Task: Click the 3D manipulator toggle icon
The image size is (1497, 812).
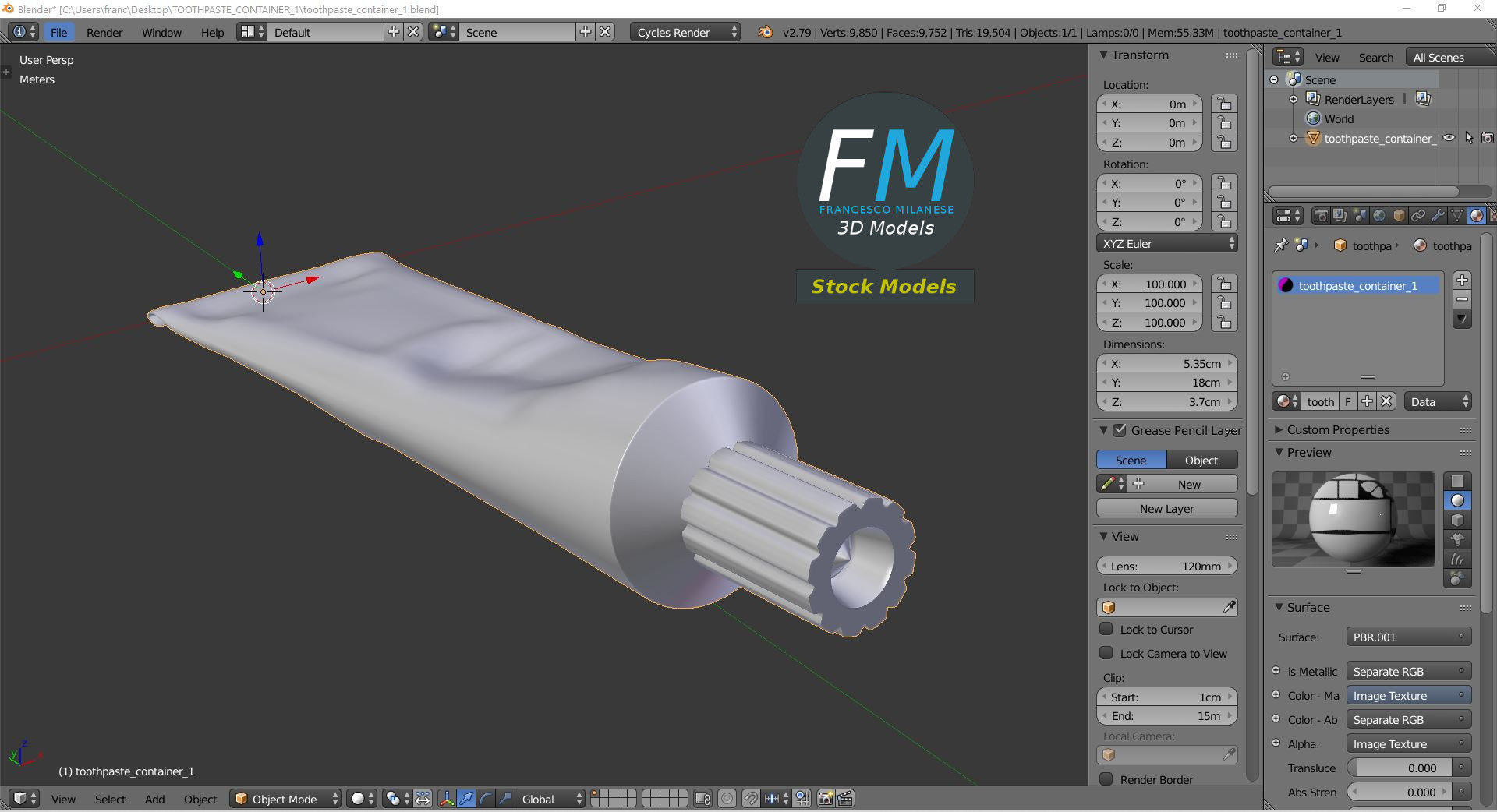Action: pos(447,799)
